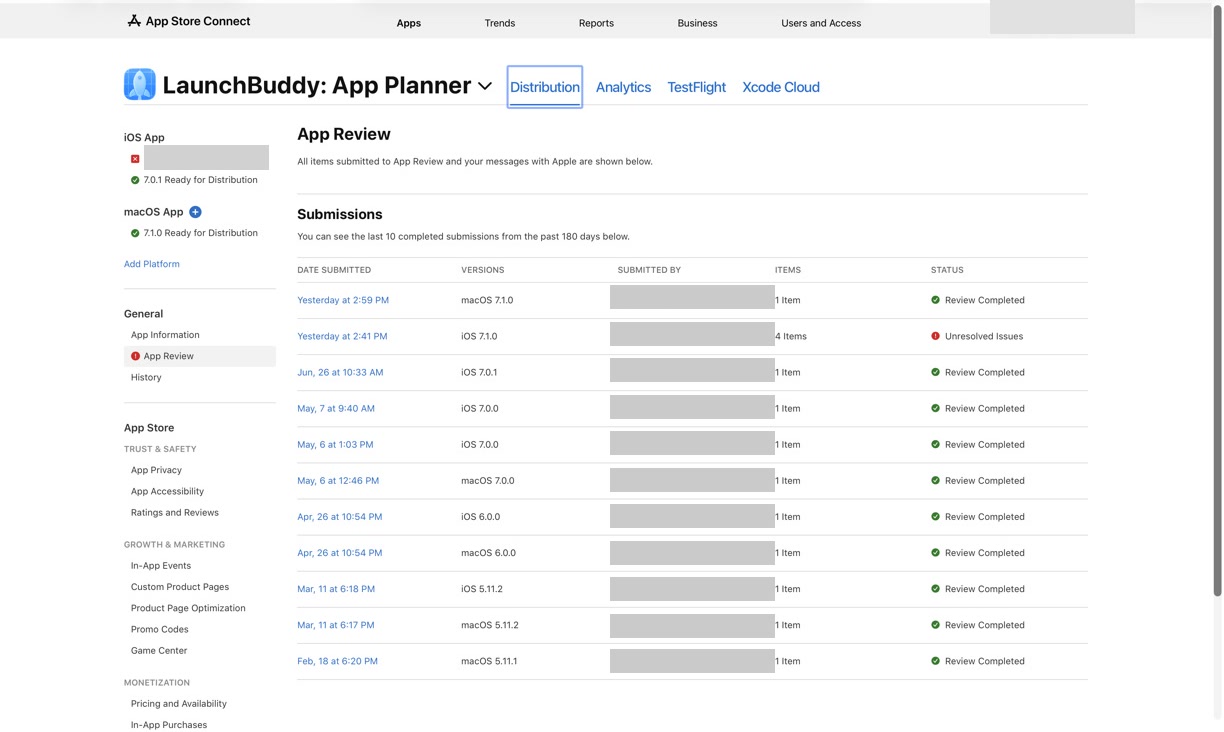Open the iOS 6.0.0 submission dated Apr, 26
Viewport: 1224px width, 732px height.
340,517
